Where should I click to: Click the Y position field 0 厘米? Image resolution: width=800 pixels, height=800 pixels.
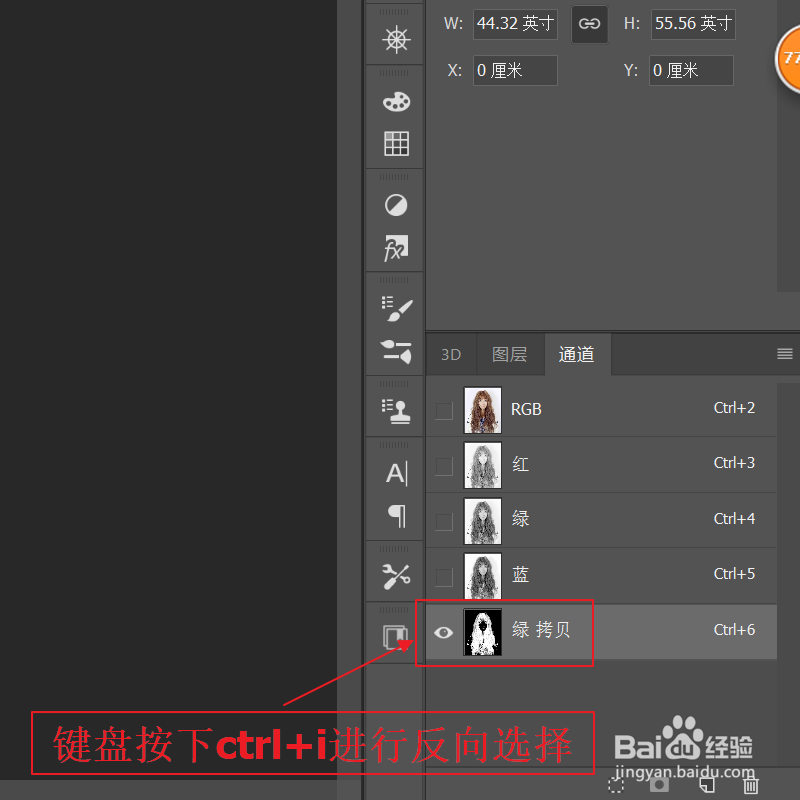(691, 70)
